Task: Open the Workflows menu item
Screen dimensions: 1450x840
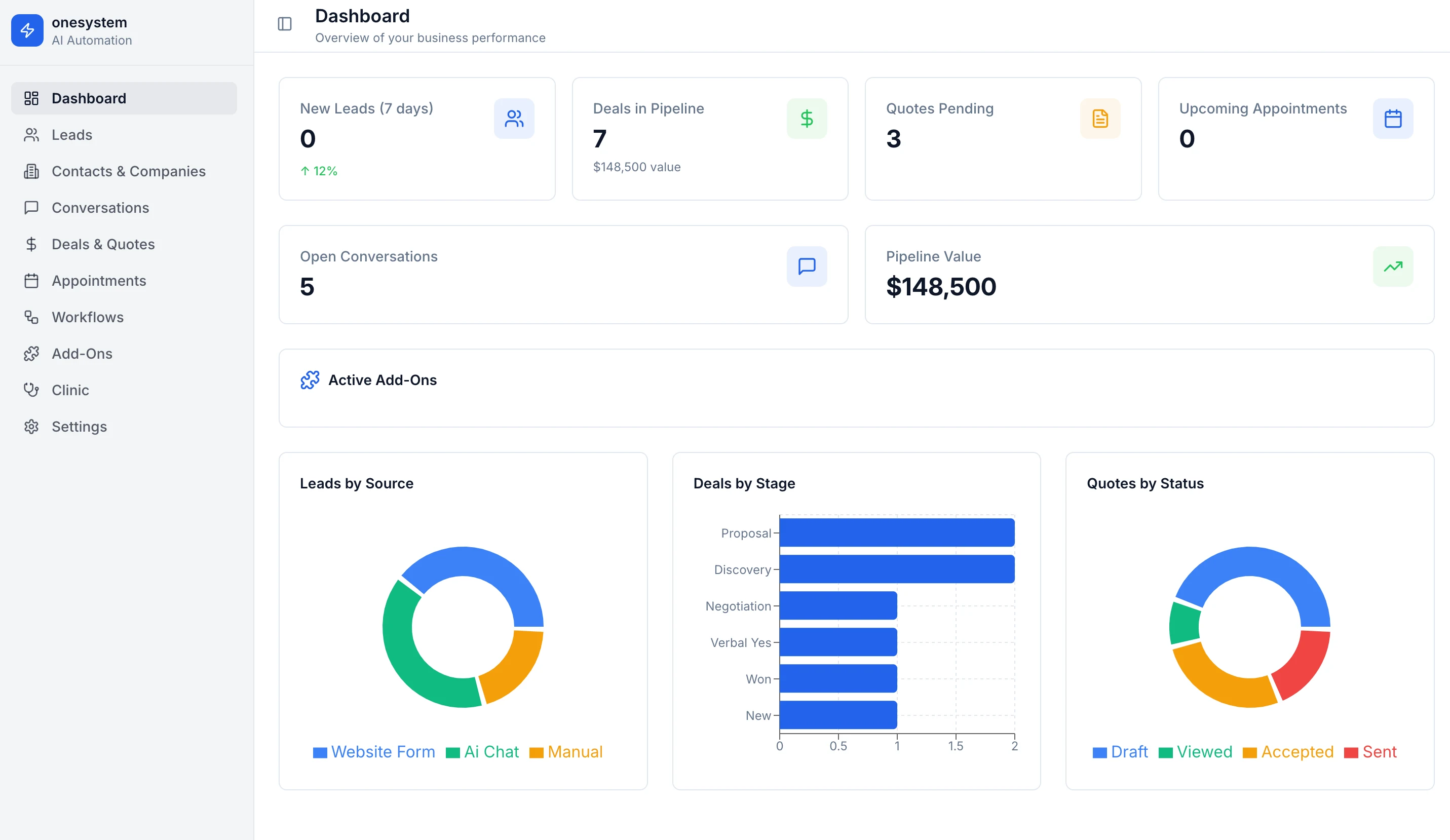Action: point(88,317)
